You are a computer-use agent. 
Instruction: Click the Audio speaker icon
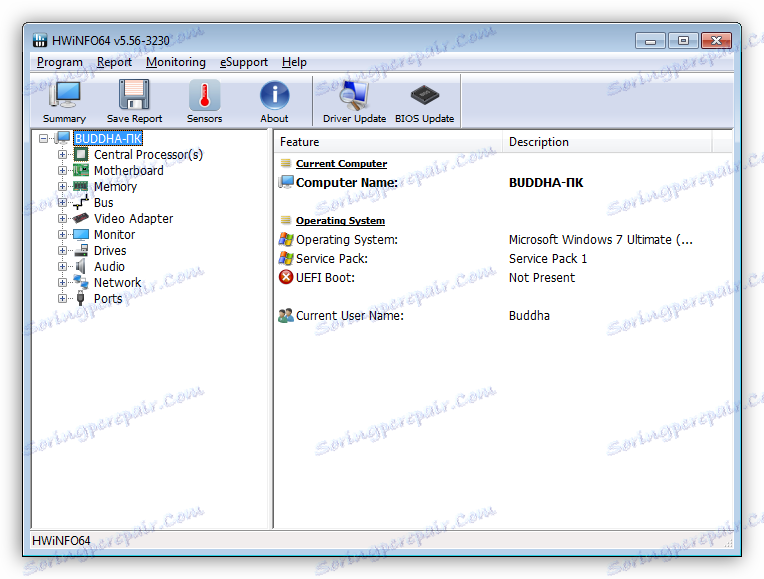(x=81, y=267)
